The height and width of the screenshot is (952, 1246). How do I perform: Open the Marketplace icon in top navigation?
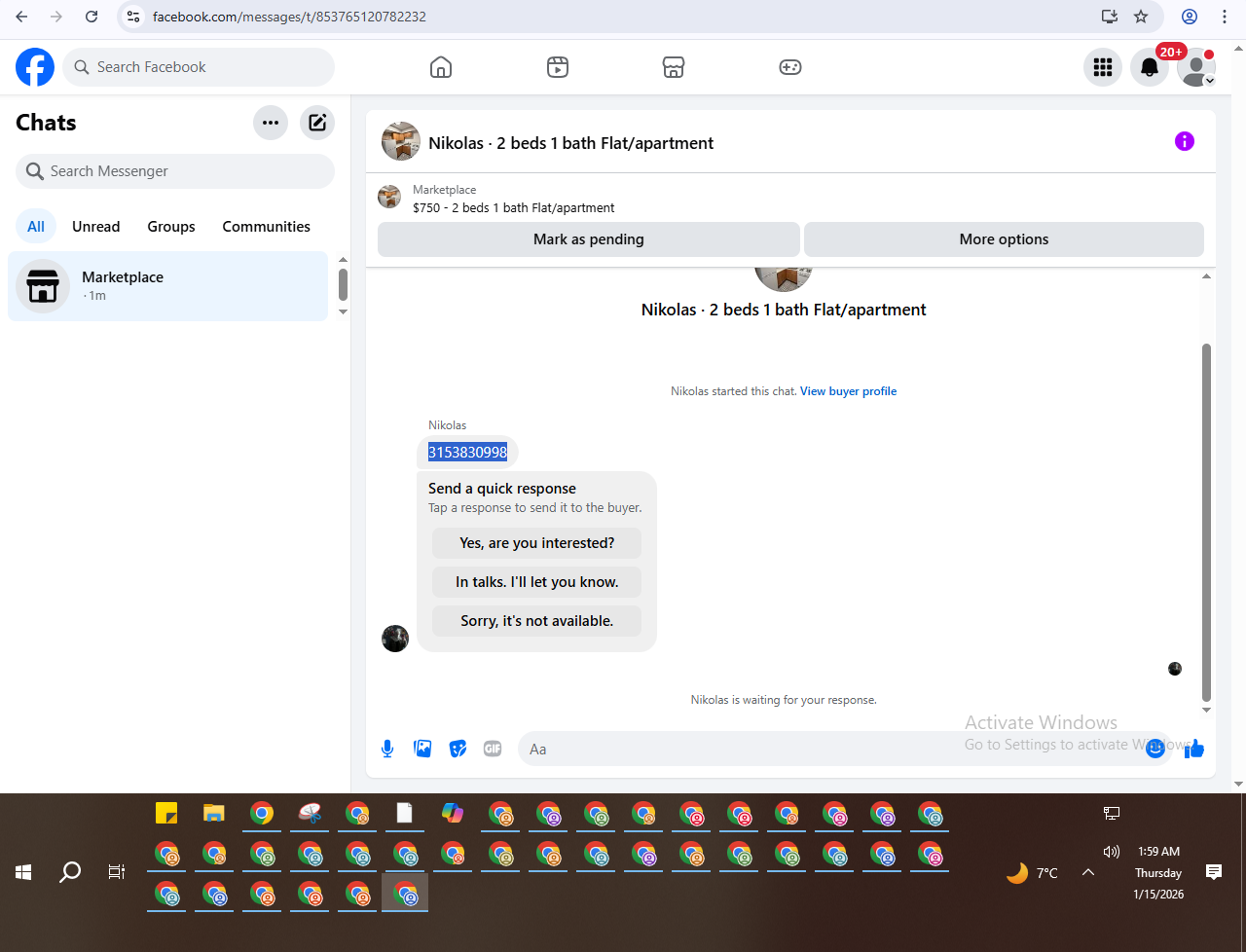(674, 67)
